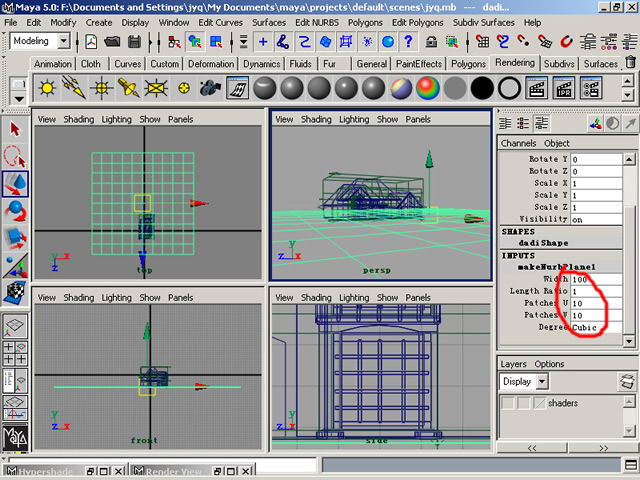640x480 pixels.
Task: Open the Polygons menu in menu bar
Action: point(365,22)
